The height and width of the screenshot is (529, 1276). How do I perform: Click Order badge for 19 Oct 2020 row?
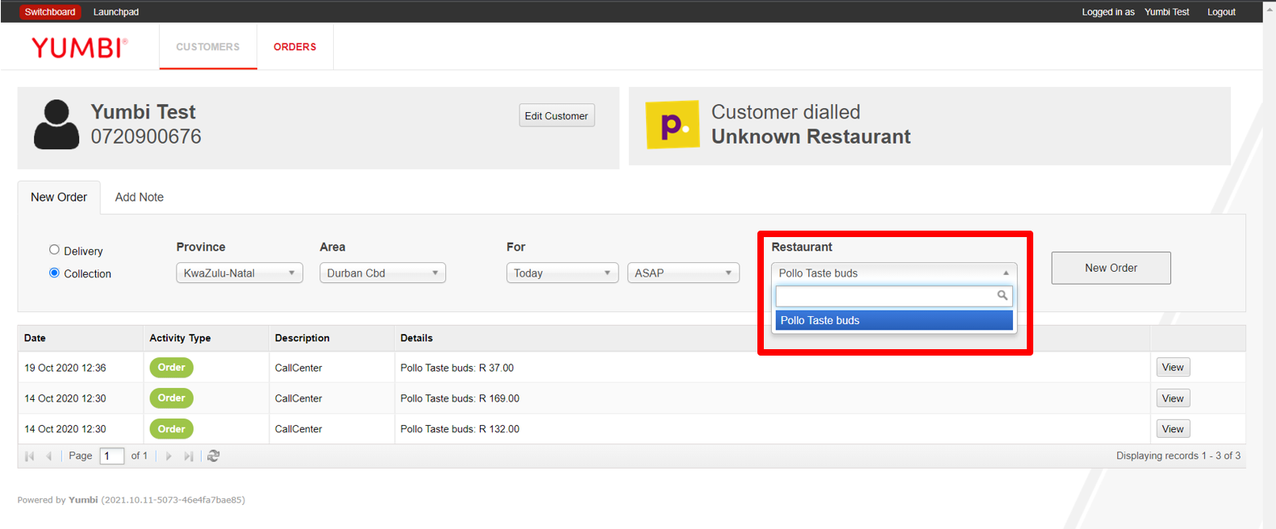[x=171, y=367]
